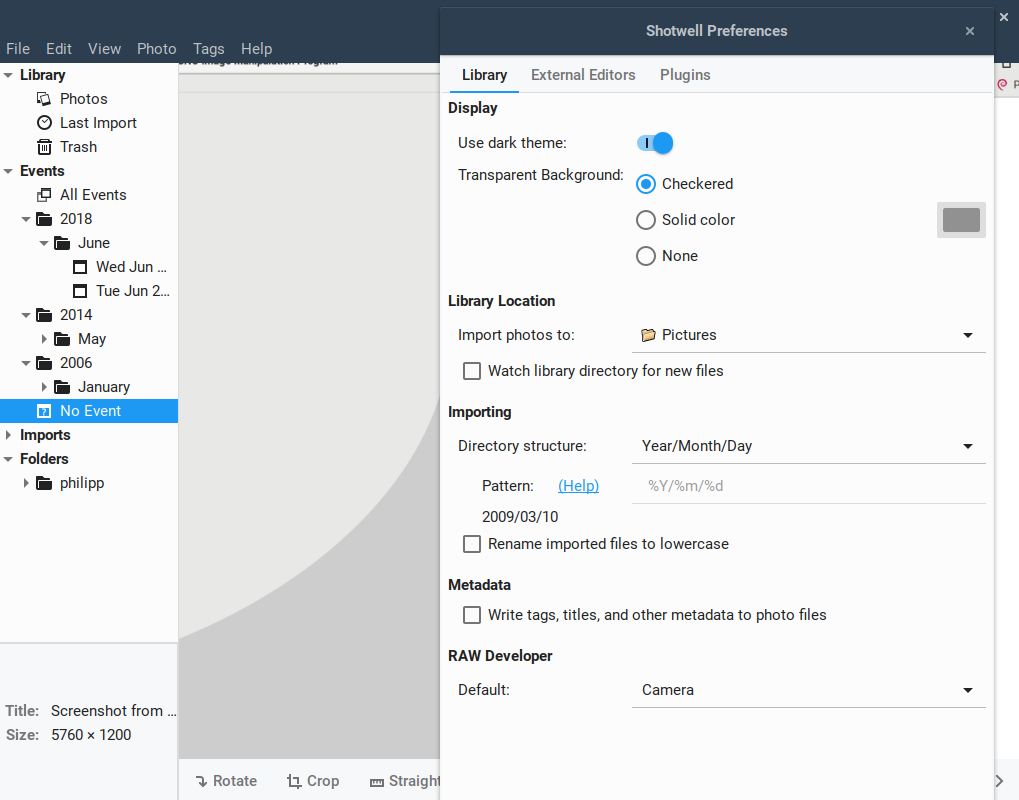Open the Last Import clock icon
The width and height of the screenshot is (1019, 800).
tap(44, 123)
